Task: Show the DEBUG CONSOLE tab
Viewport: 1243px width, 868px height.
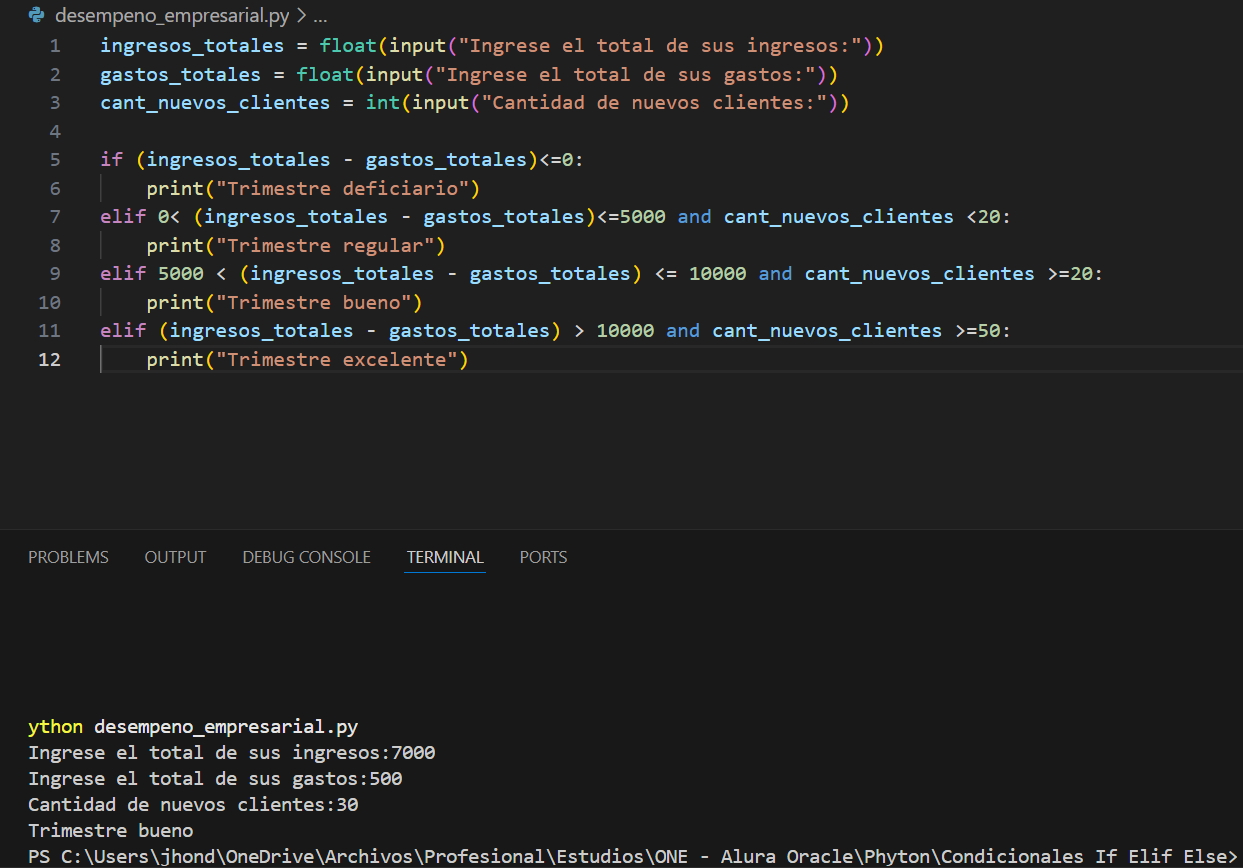Action: click(x=306, y=557)
